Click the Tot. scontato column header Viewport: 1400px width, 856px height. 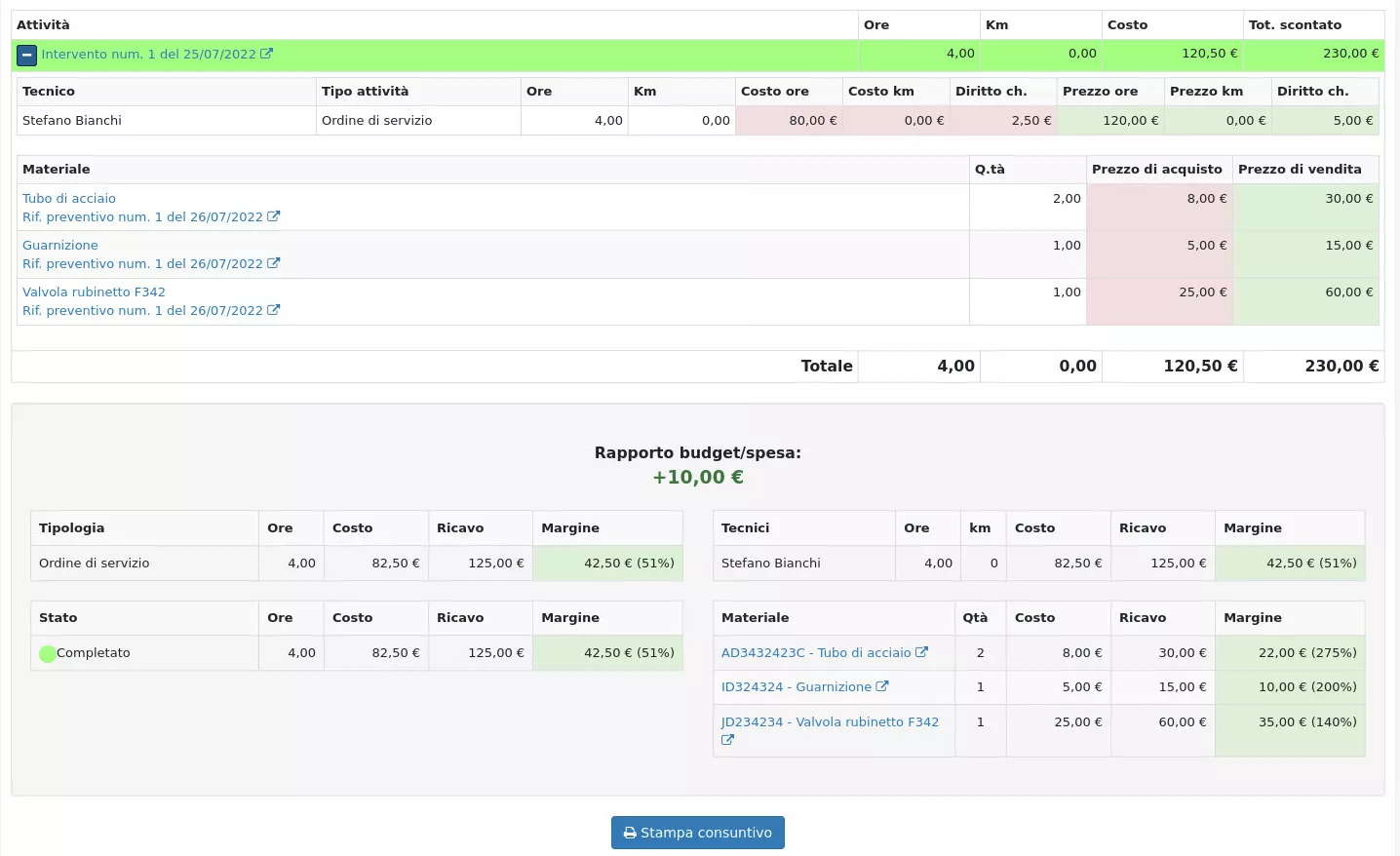pos(1314,25)
